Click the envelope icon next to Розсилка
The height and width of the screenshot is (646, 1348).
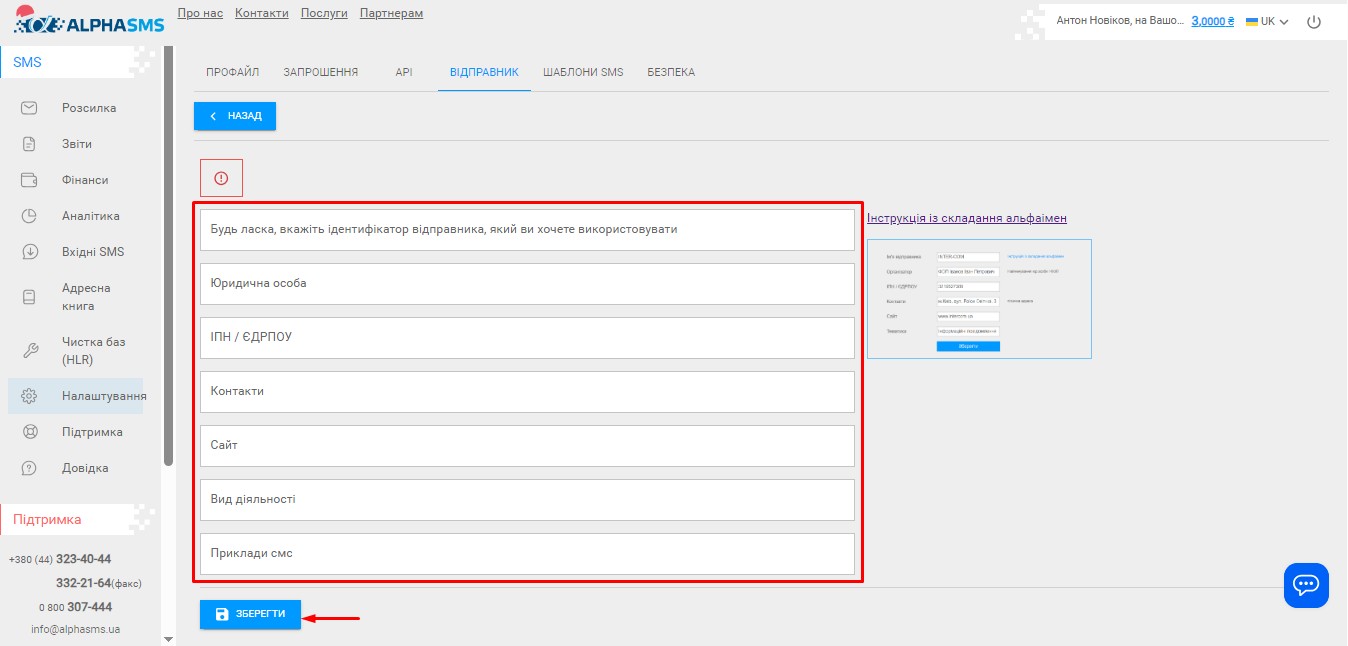click(29, 108)
